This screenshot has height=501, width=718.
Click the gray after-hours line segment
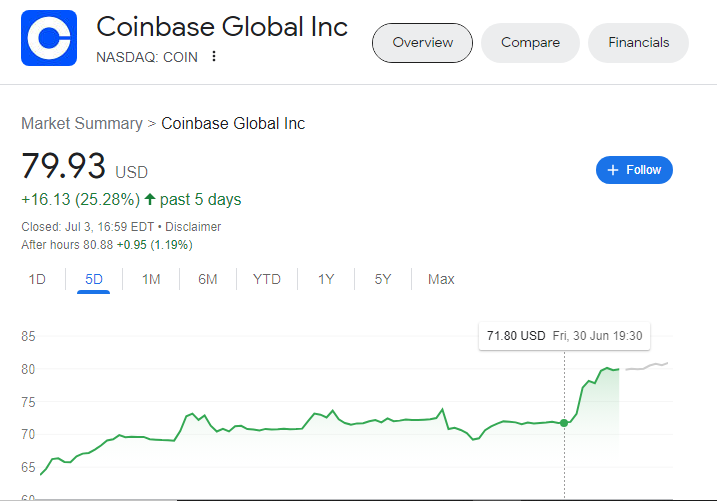pos(648,367)
